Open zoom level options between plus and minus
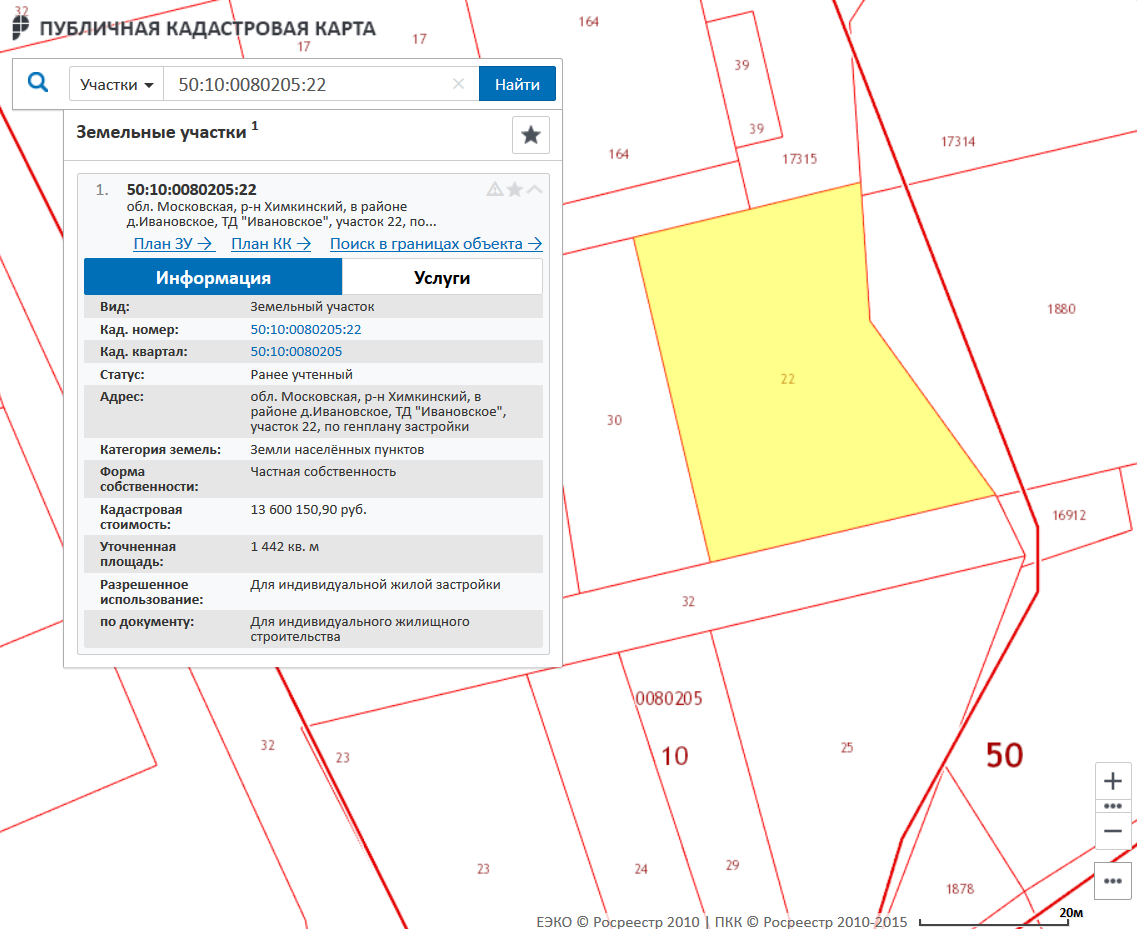Image resolution: width=1137 pixels, height=929 pixels. pos(1112,806)
